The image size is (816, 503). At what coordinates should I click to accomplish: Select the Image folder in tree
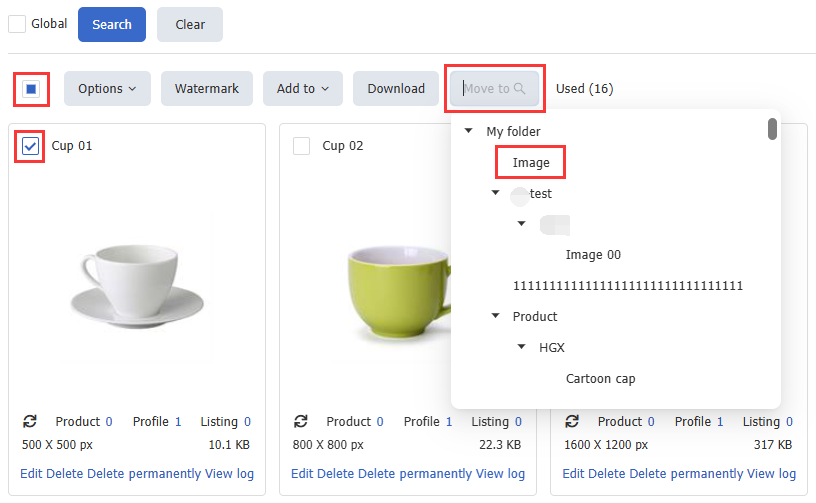pos(531,162)
